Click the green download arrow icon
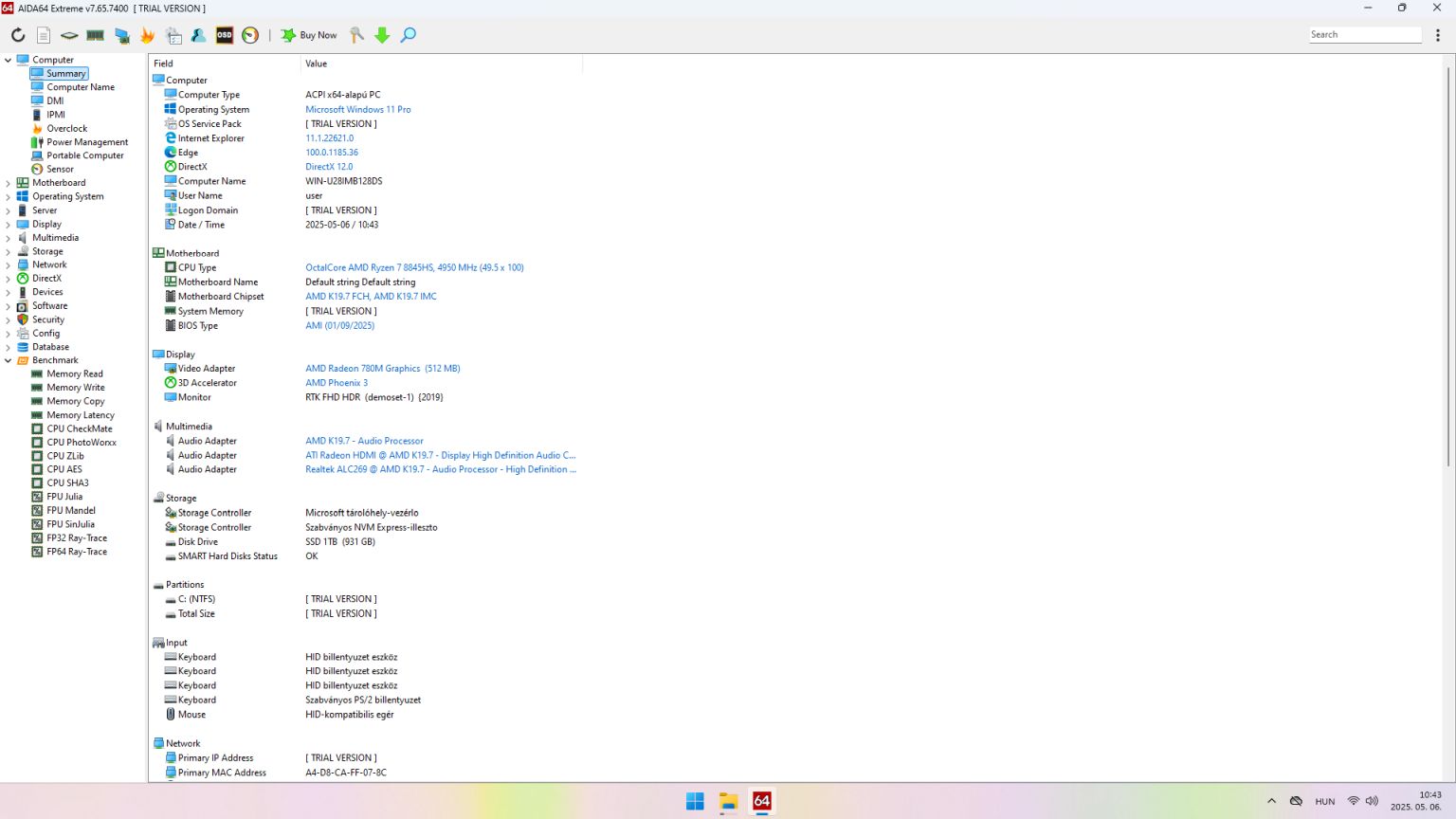 382,35
